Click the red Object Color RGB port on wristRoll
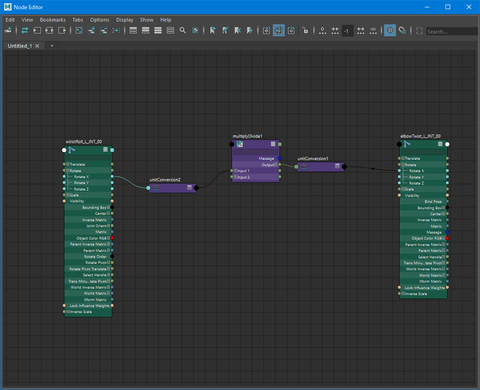480x390 pixels. (112, 238)
